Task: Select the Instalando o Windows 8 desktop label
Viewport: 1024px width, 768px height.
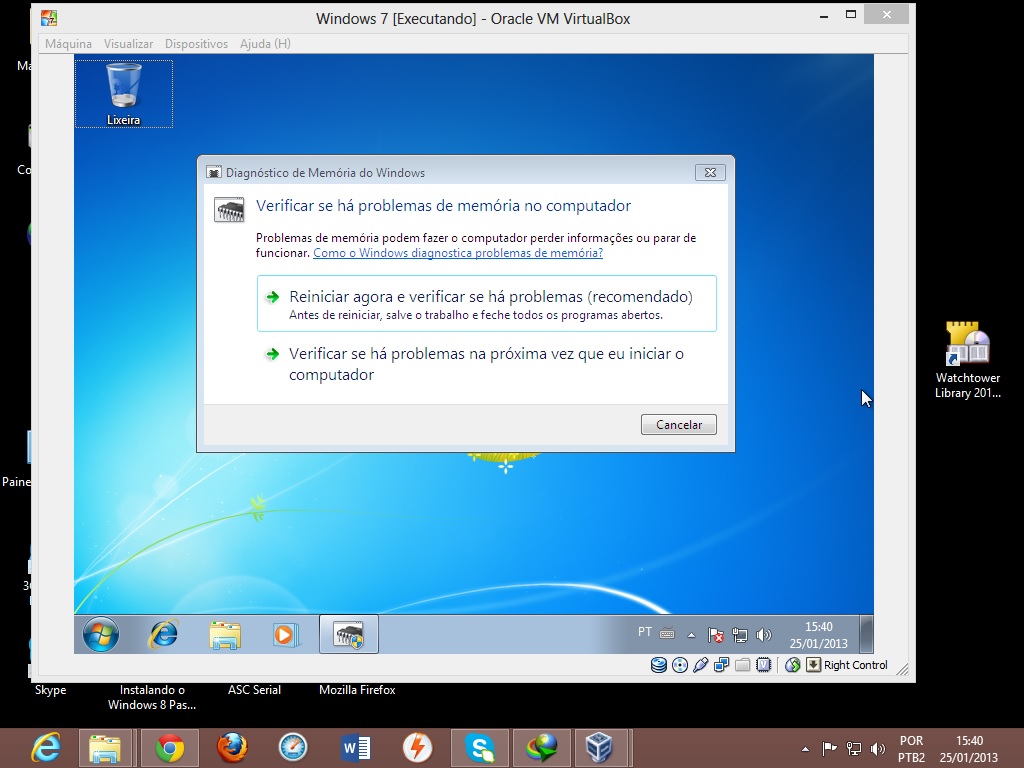Action: click(152, 697)
